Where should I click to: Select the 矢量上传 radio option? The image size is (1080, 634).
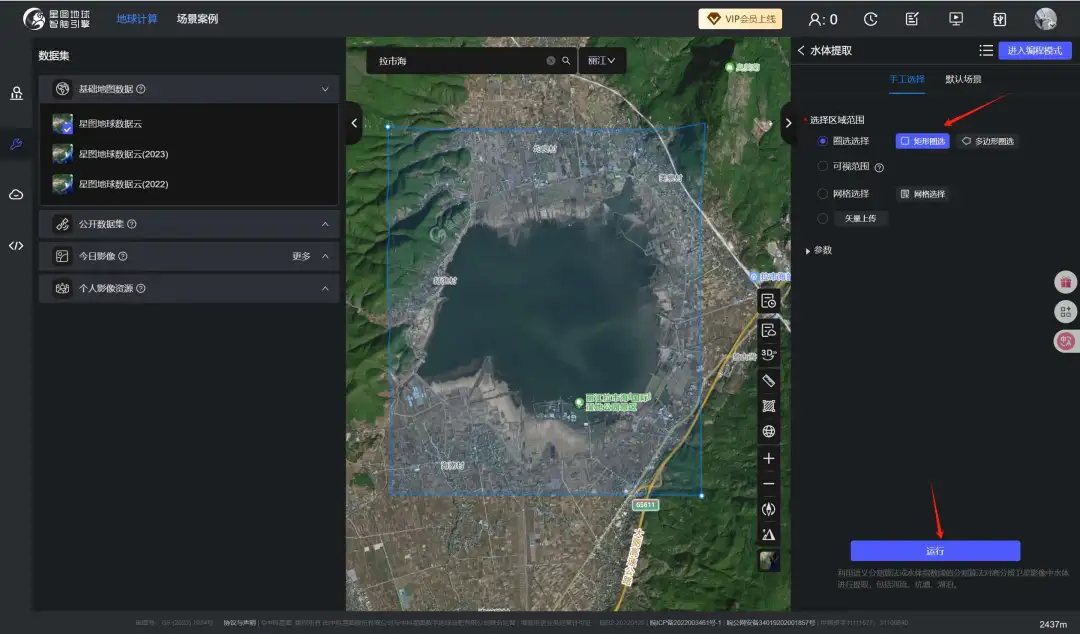[822, 218]
